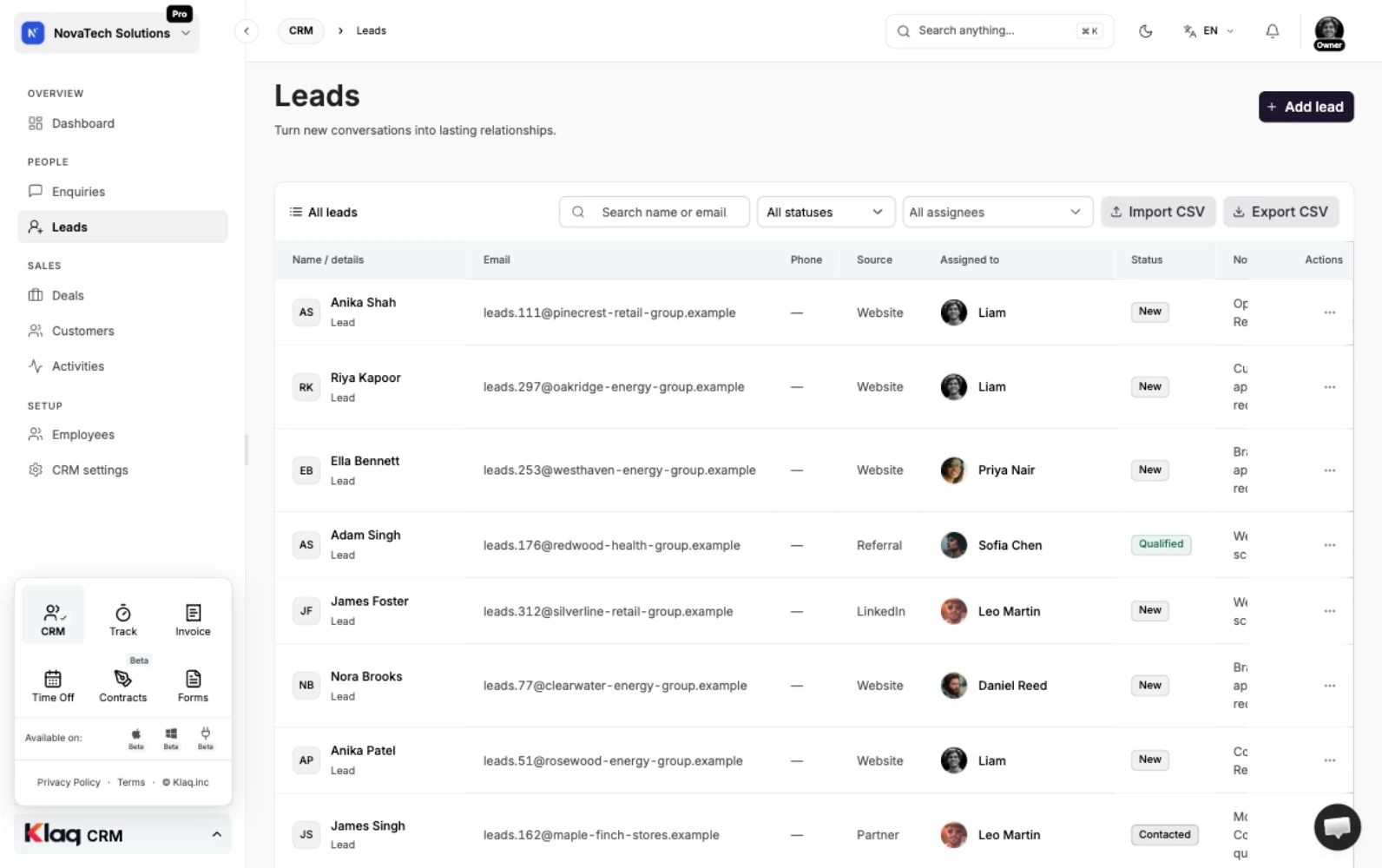The width and height of the screenshot is (1382, 868).
Task: Click the Riya Kapoor lead name
Action: point(365,378)
